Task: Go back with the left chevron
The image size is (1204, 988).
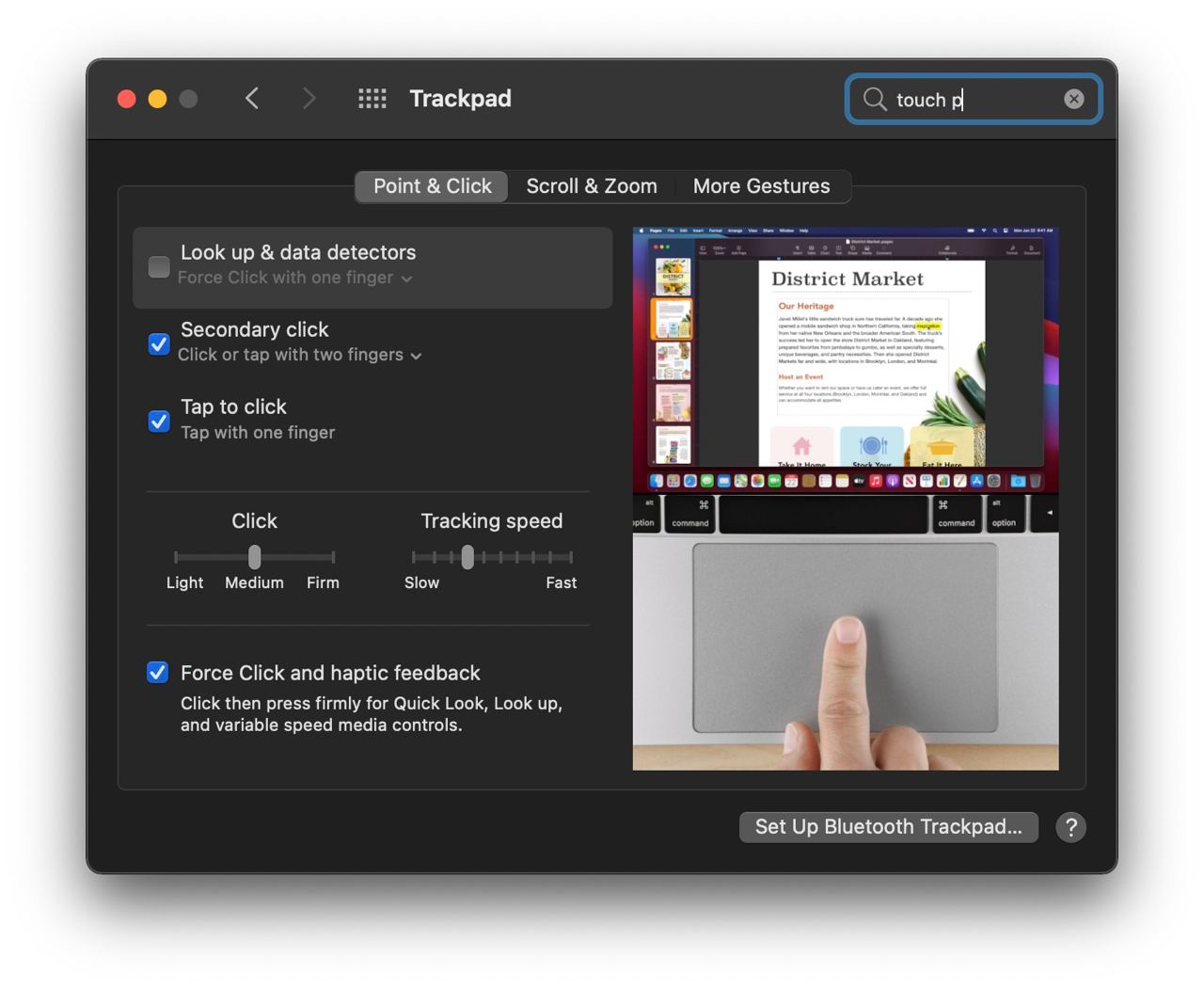Action: (251, 99)
